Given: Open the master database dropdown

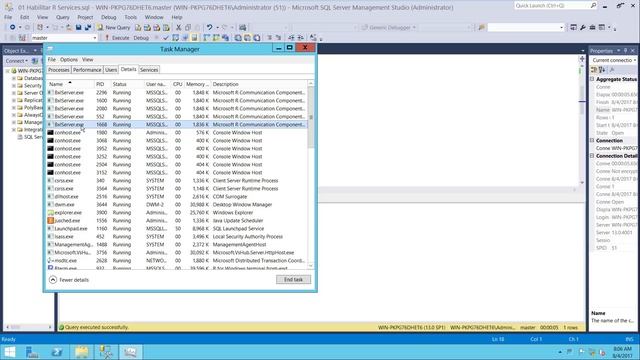Looking at the screenshot, I should [95, 38].
